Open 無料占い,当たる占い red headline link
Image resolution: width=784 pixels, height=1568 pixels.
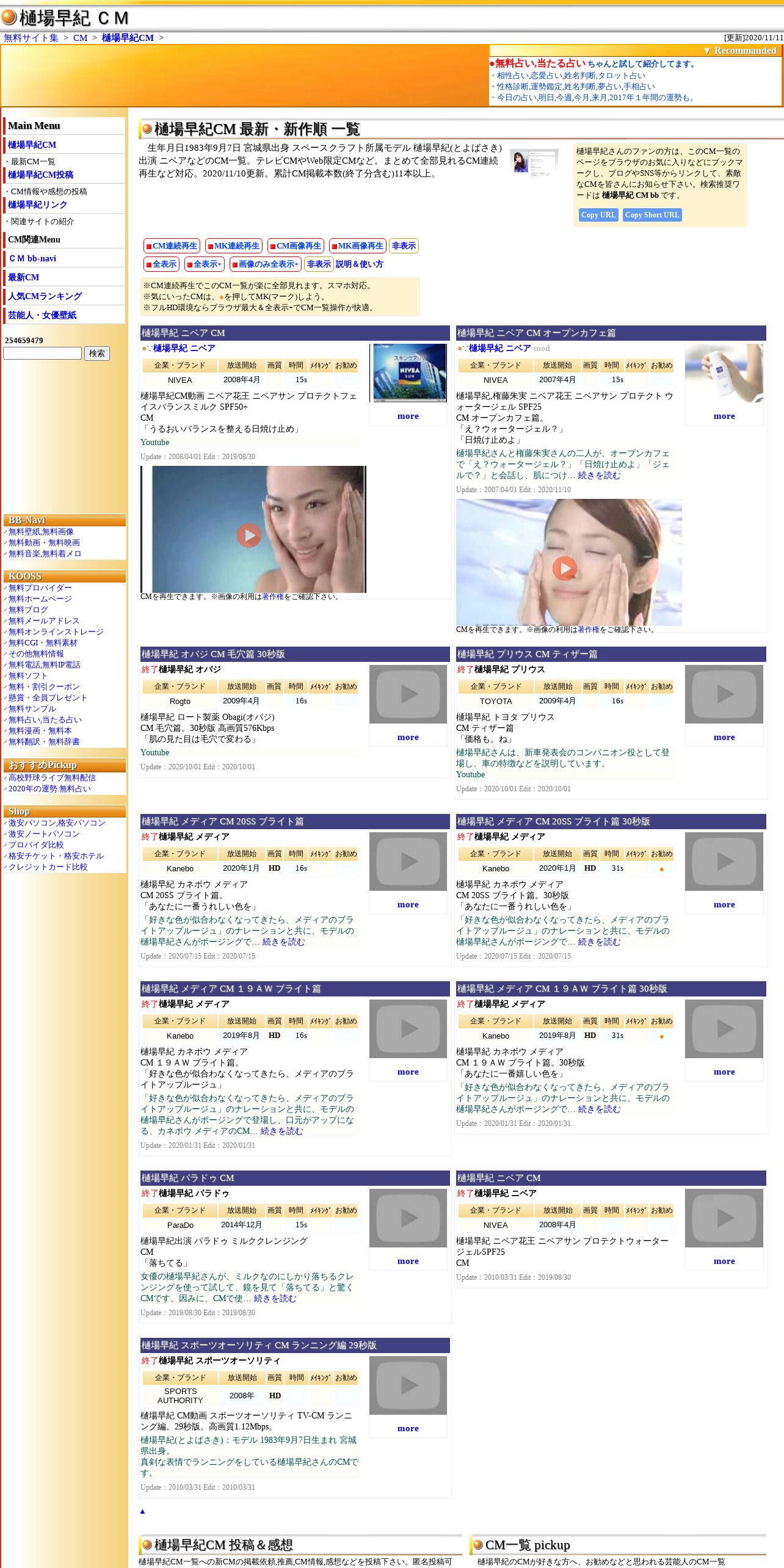click(540, 64)
